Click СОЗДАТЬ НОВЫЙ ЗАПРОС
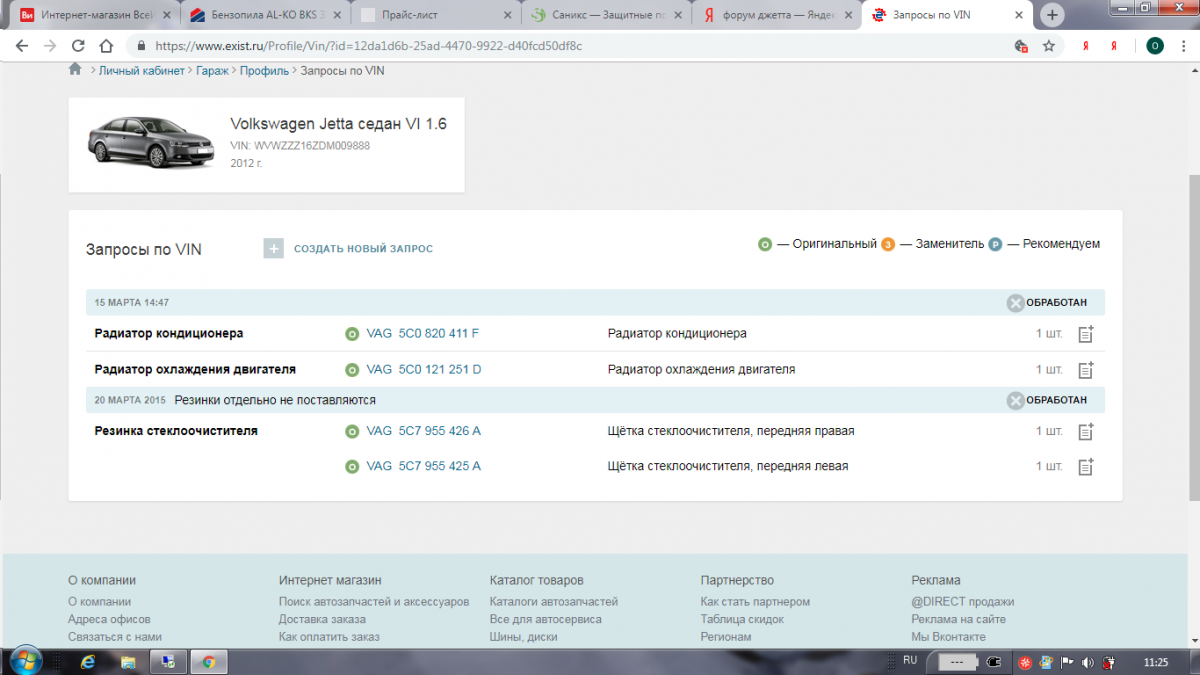 click(363, 248)
